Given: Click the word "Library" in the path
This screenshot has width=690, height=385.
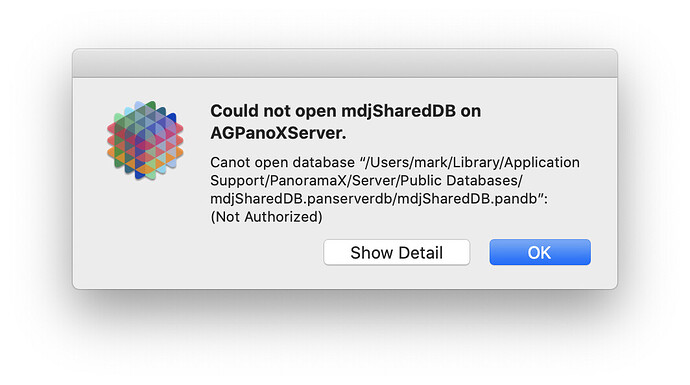Looking at the screenshot, I should pos(476,162).
